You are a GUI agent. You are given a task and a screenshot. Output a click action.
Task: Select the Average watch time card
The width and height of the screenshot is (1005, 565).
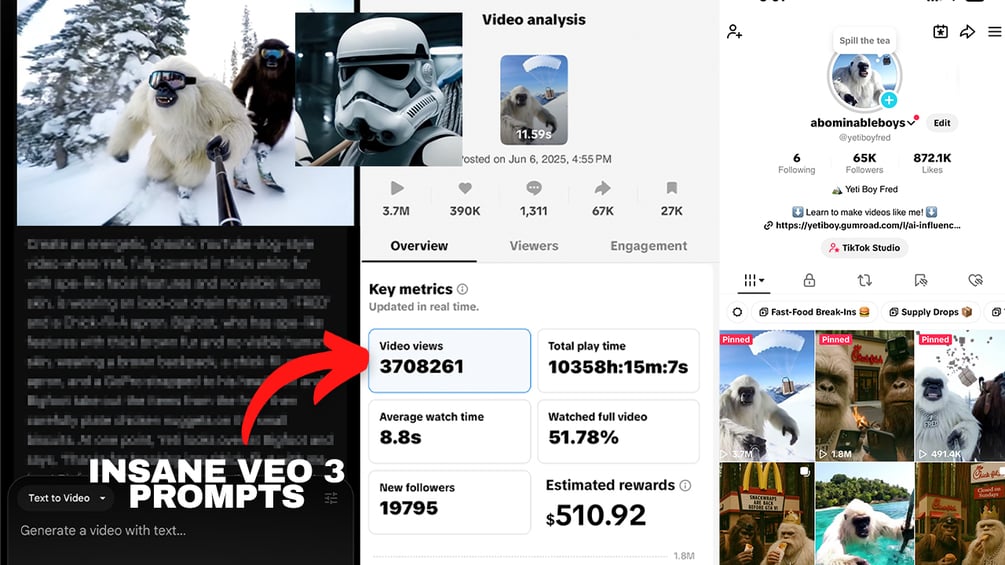pos(449,431)
